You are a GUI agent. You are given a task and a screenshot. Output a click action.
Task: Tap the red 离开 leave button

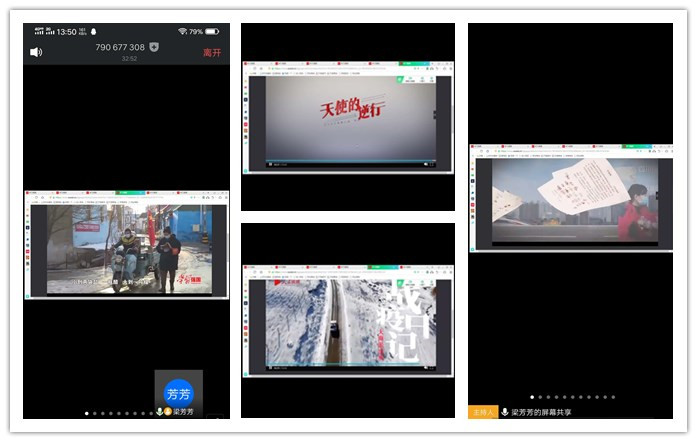click(x=212, y=52)
